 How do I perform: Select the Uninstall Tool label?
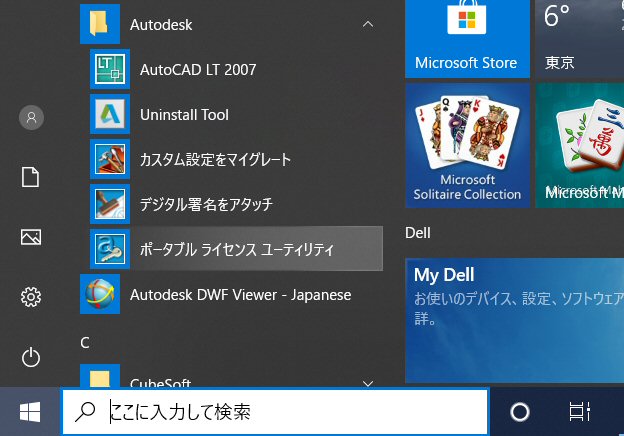184,115
